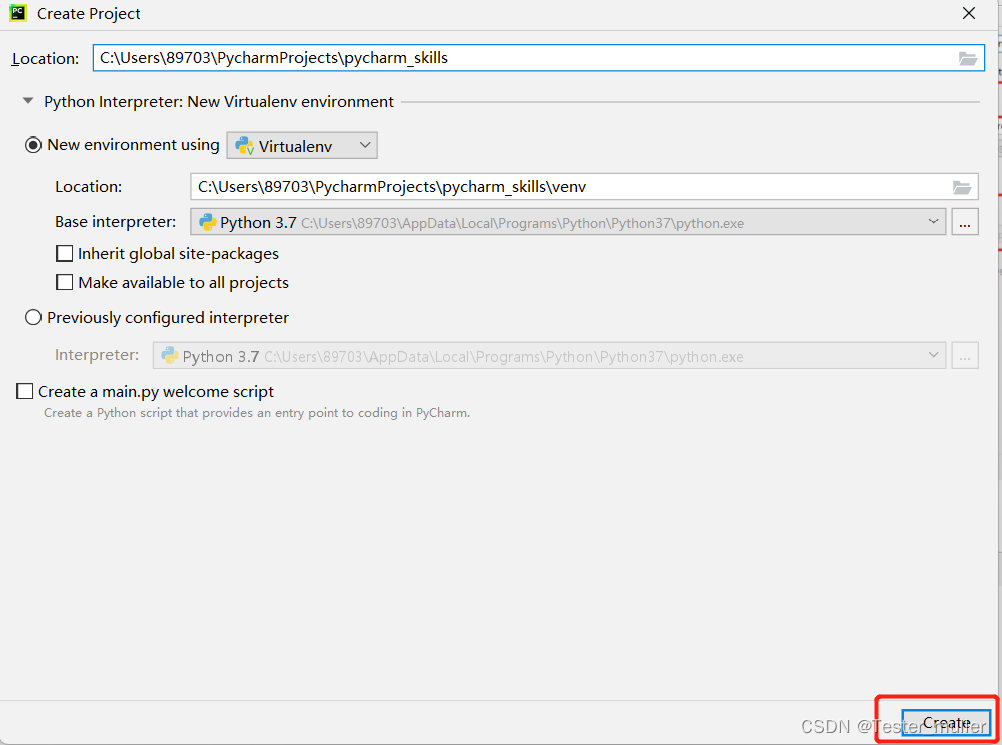The width and height of the screenshot is (1002, 745).
Task: Focus the virtualenv Location path field
Action: pos(584,187)
